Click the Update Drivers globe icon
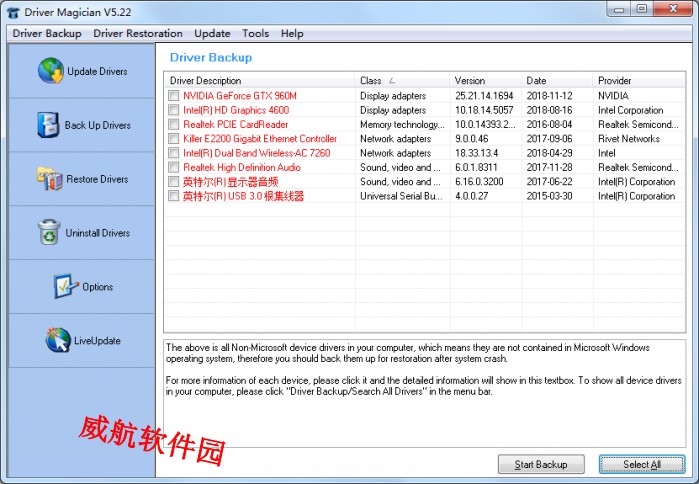 pos(51,71)
